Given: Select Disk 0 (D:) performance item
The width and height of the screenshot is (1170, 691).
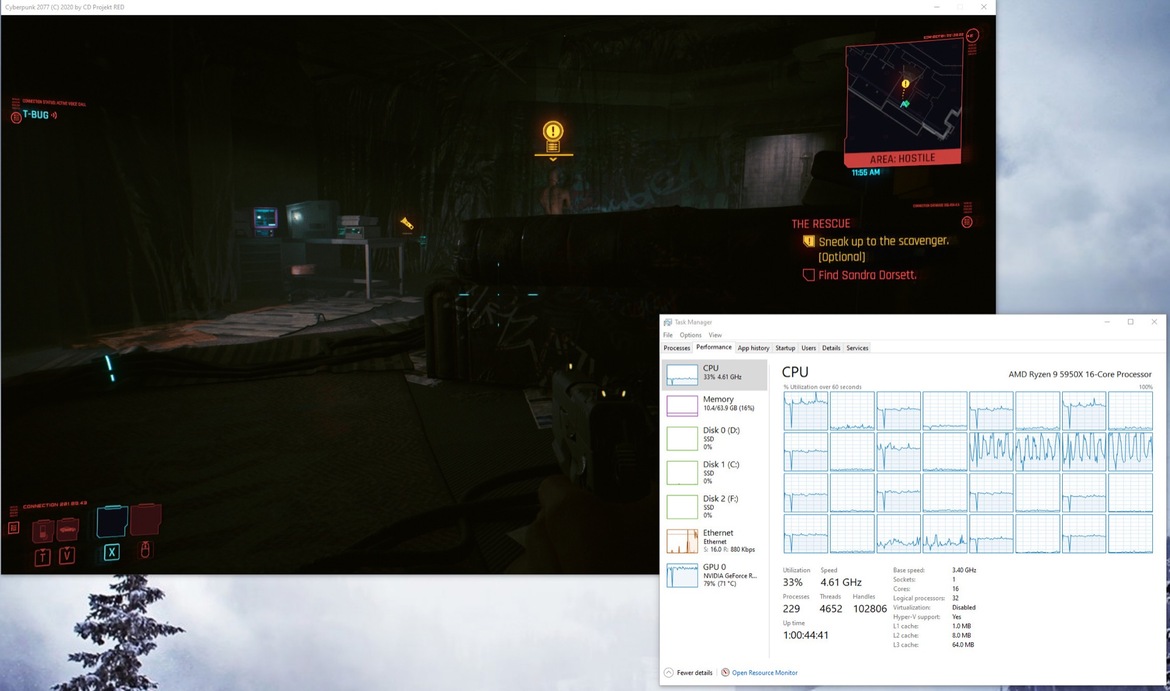Looking at the screenshot, I should click(x=714, y=438).
